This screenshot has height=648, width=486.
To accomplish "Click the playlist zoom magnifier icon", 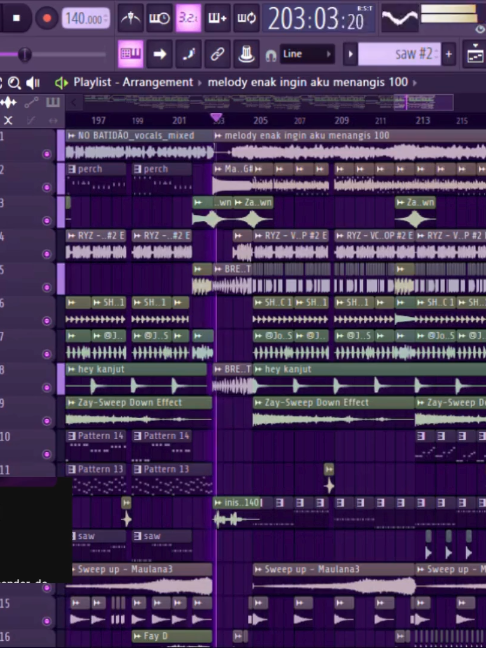I will 14,83.
